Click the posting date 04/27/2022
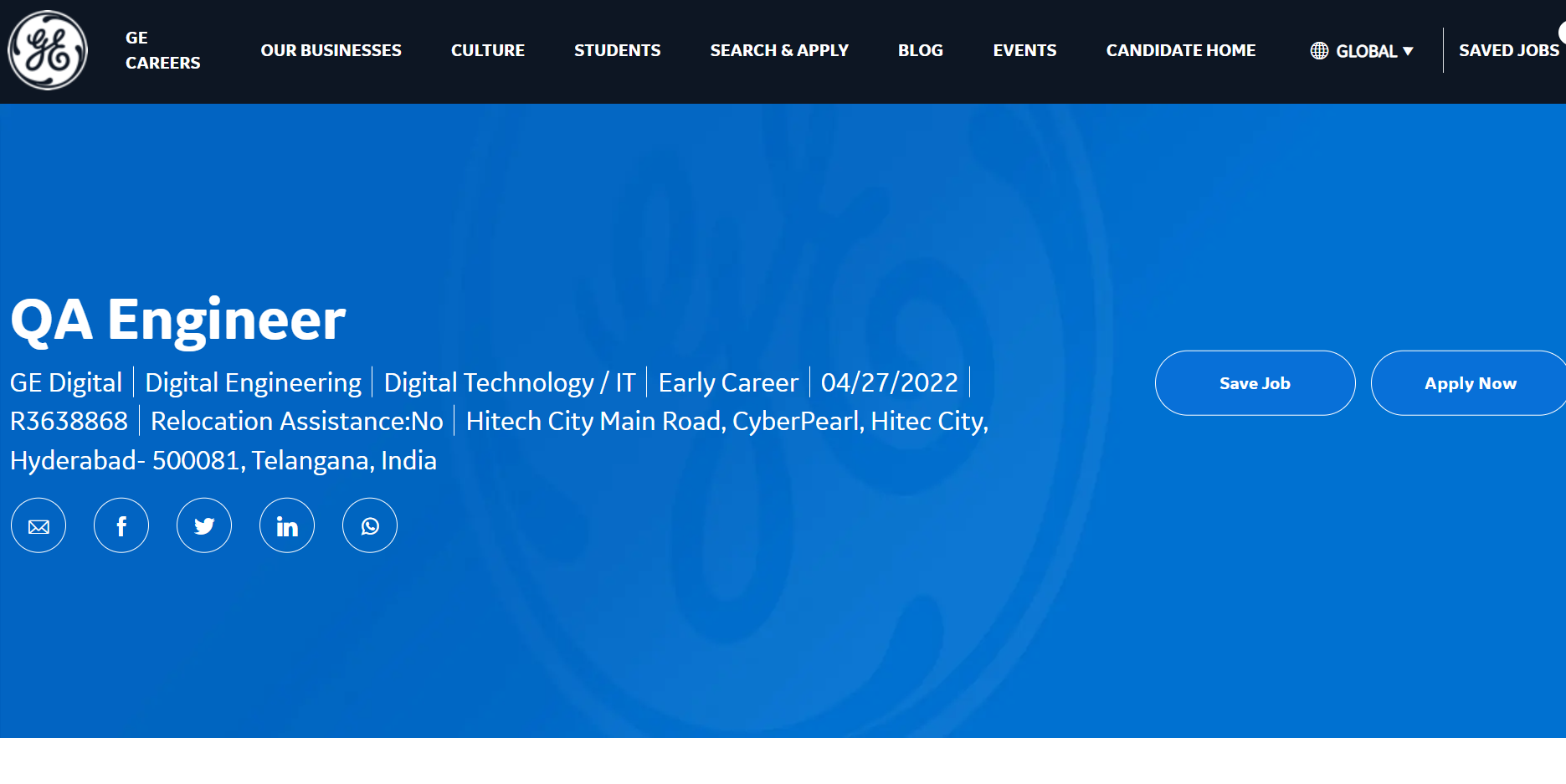The height and width of the screenshot is (784, 1566). coord(889,382)
